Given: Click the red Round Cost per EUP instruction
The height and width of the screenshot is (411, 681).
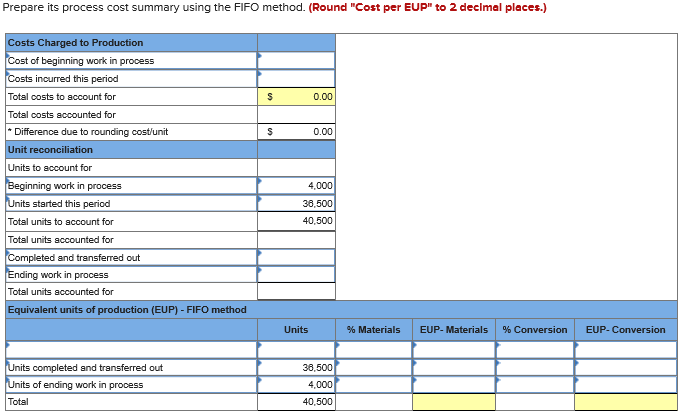Looking at the screenshot, I should pyautogui.click(x=427, y=7).
